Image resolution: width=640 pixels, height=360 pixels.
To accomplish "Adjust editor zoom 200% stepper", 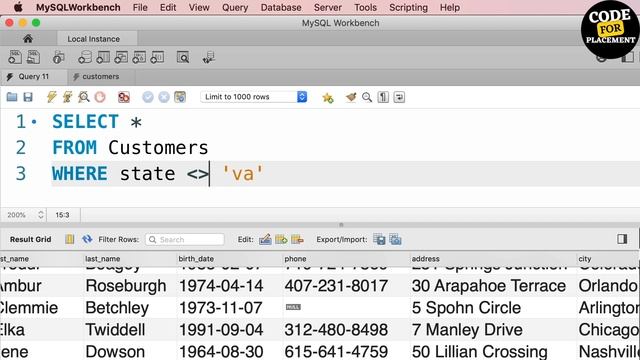I will [x=40, y=215].
